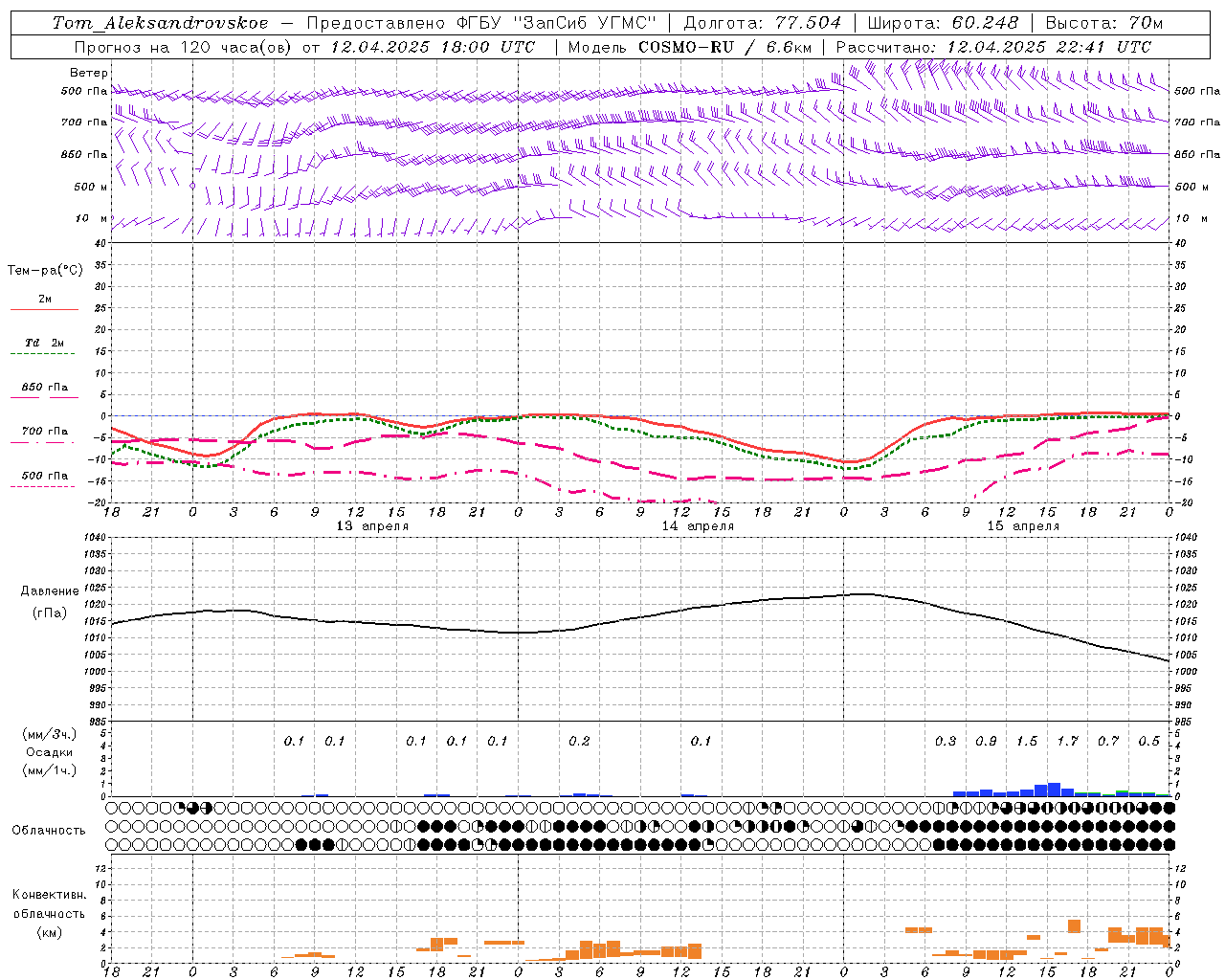Click the elevation text Высота: 70м
1225x980 pixels.
tap(1104, 23)
